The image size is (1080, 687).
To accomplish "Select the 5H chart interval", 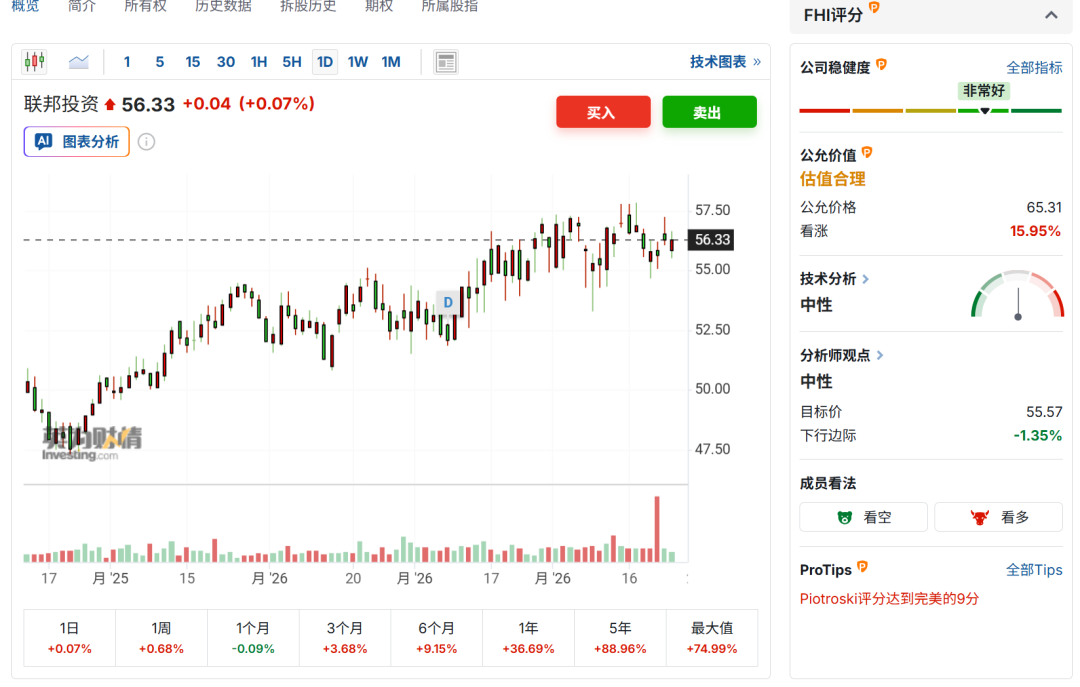I will coord(291,62).
